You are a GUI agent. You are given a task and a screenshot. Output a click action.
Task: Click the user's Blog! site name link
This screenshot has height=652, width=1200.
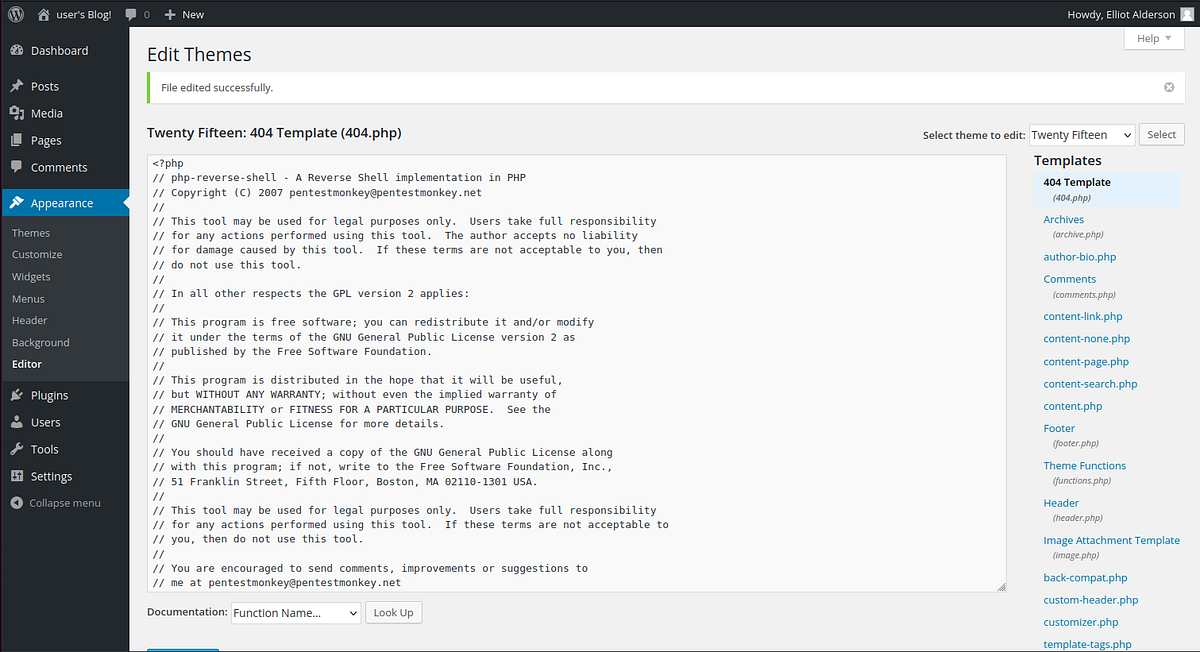click(x=83, y=15)
